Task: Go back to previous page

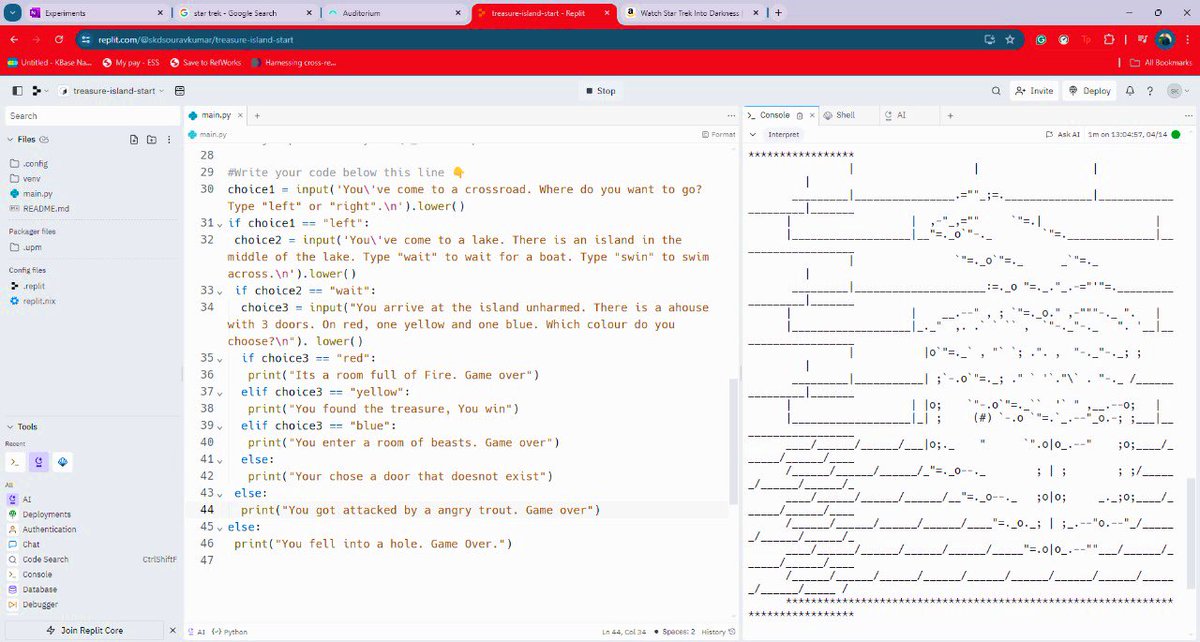Action: (x=15, y=39)
